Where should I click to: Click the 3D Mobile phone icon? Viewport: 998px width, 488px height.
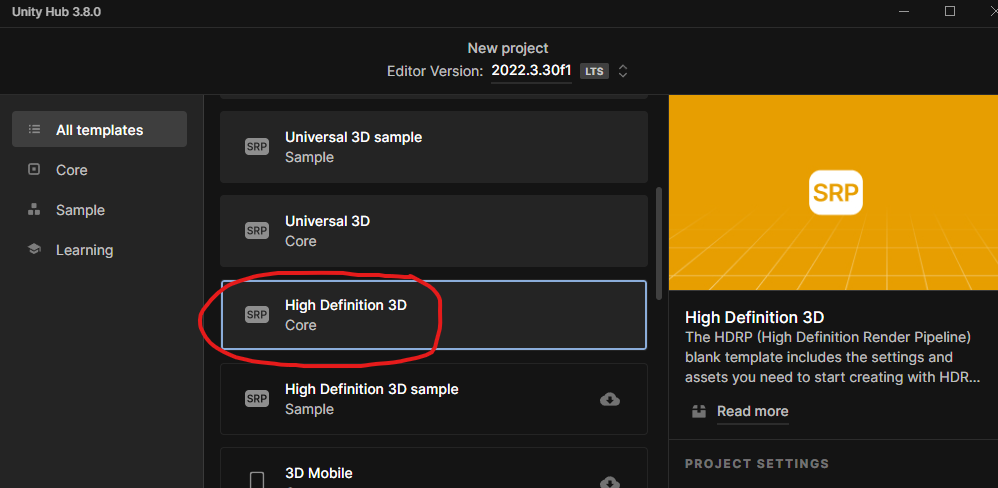point(257,480)
